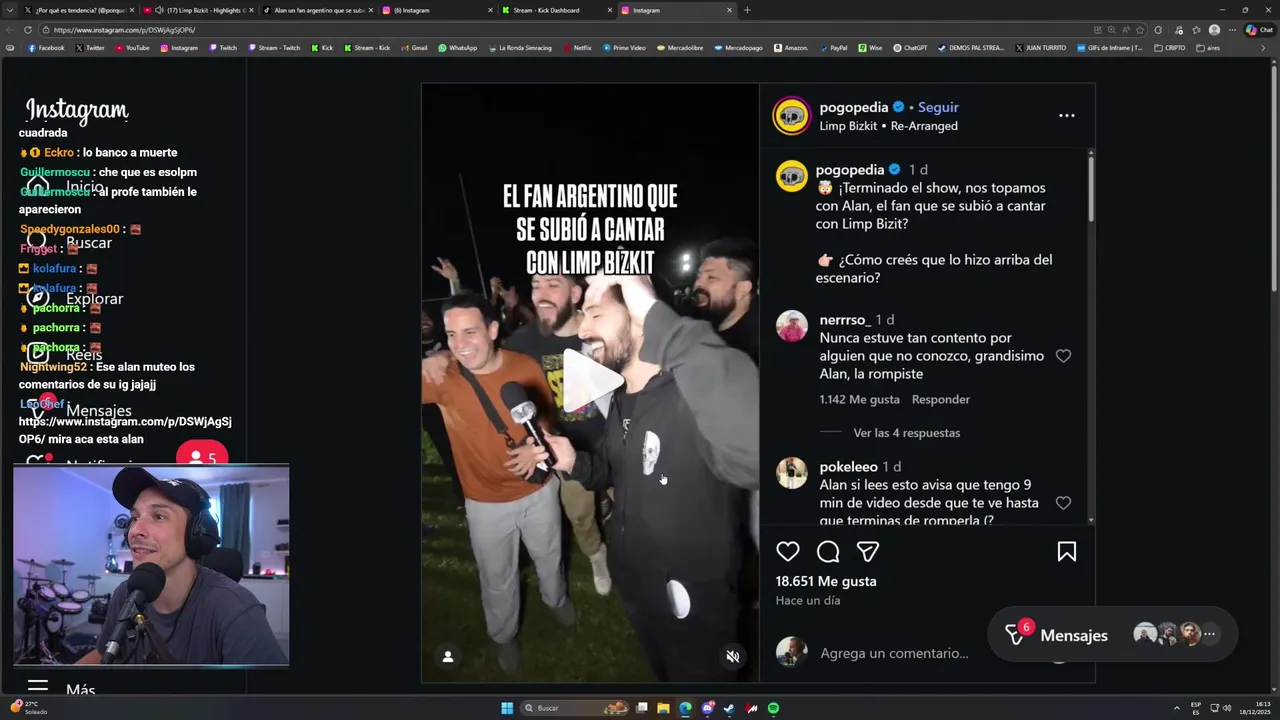Open Reels in the Instagram sidebar
The width and height of the screenshot is (1280, 720).
[x=66, y=355]
